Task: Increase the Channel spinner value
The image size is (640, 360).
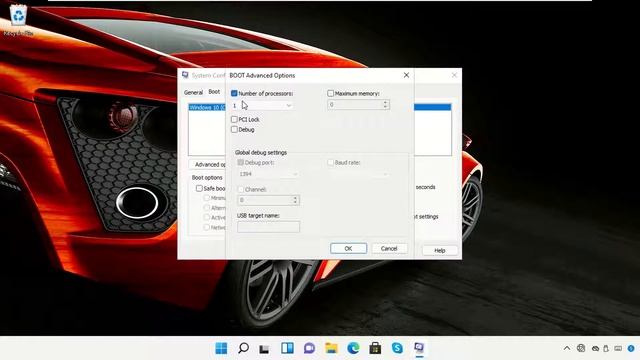Action: pyautogui.click(x=295, y=198)
